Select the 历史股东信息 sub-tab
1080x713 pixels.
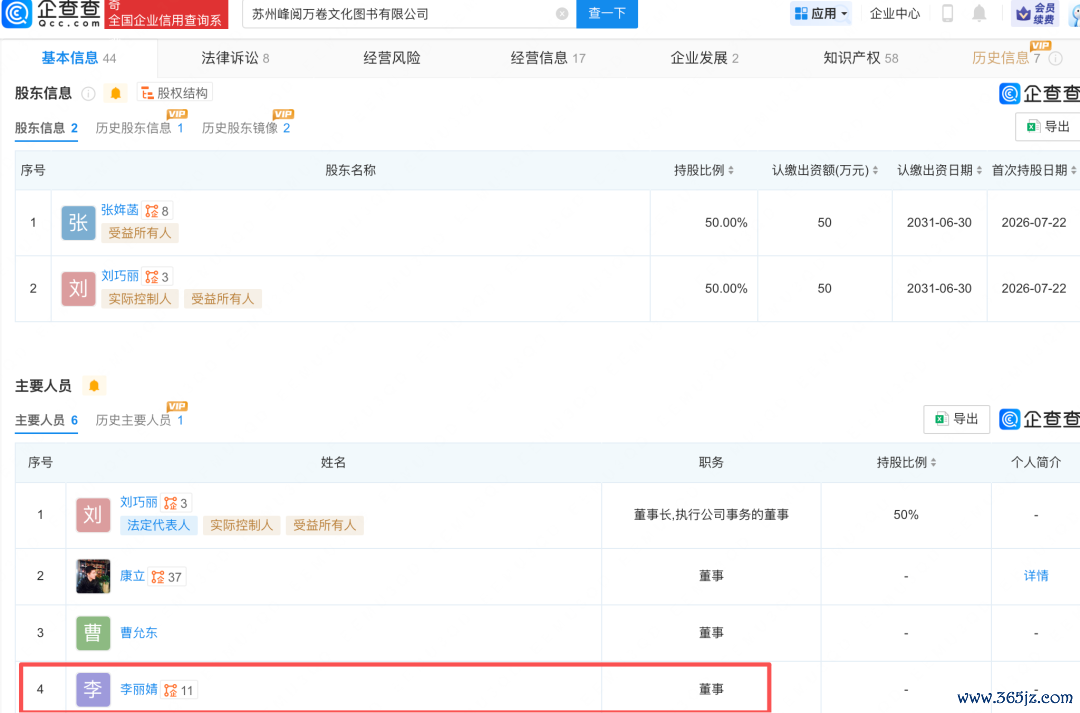[x=140, y=128]
